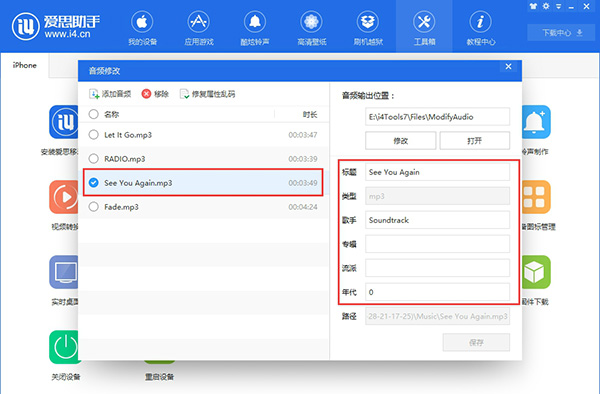Open 教程中心 tutorial center

481,28
